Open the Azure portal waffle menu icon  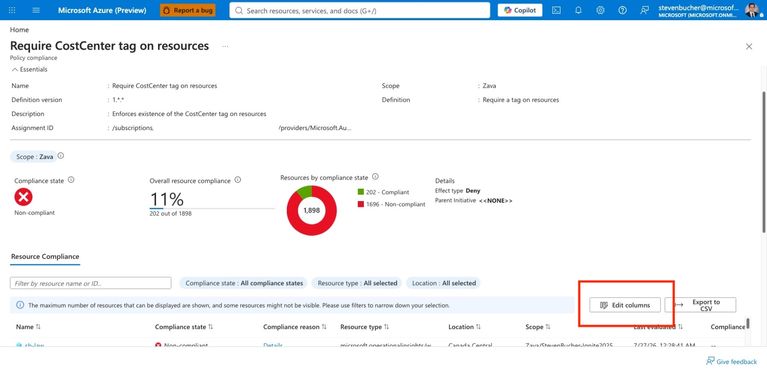(x=12, y=10)
